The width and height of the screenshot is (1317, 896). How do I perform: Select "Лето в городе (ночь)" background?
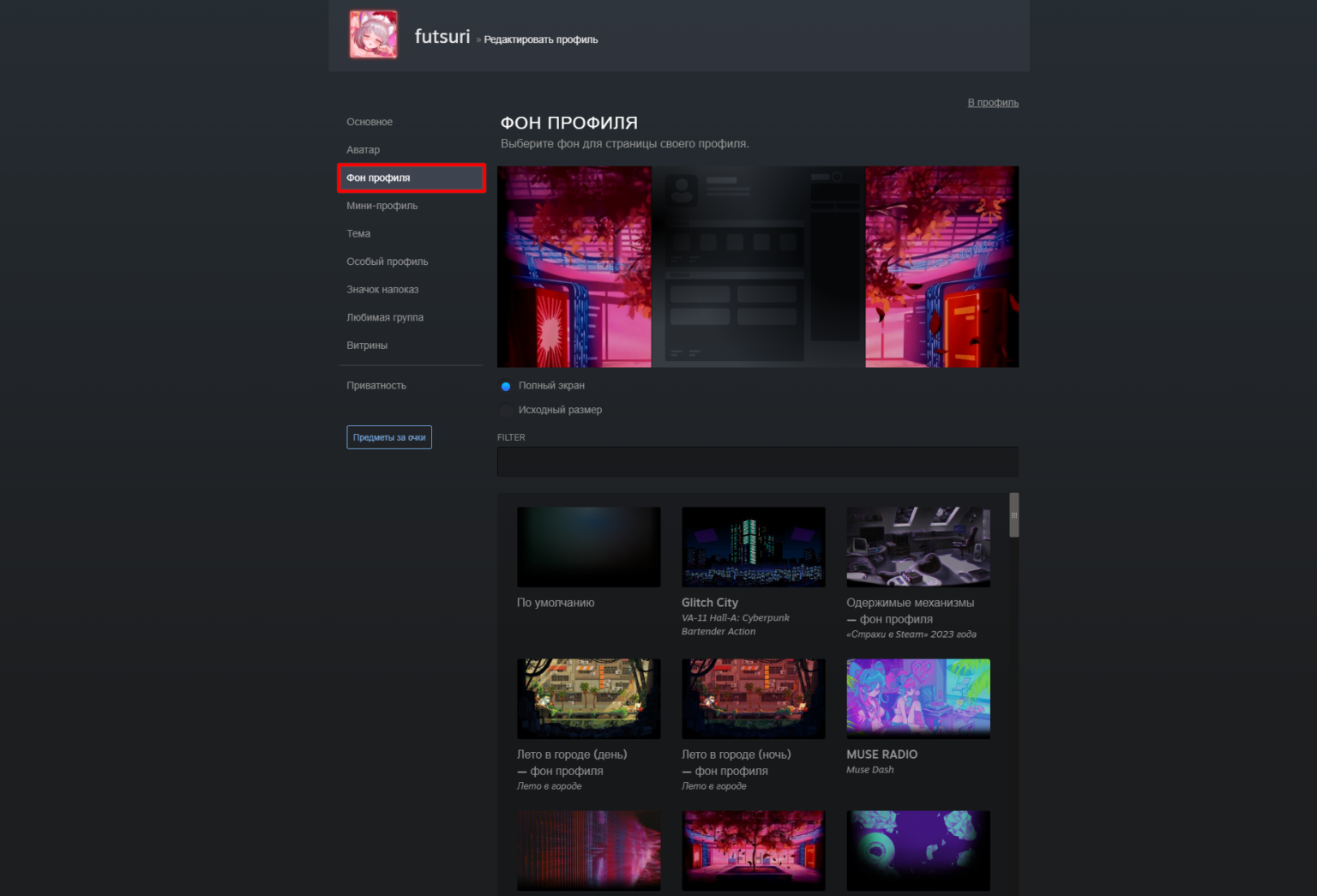(x=753, y=698)
